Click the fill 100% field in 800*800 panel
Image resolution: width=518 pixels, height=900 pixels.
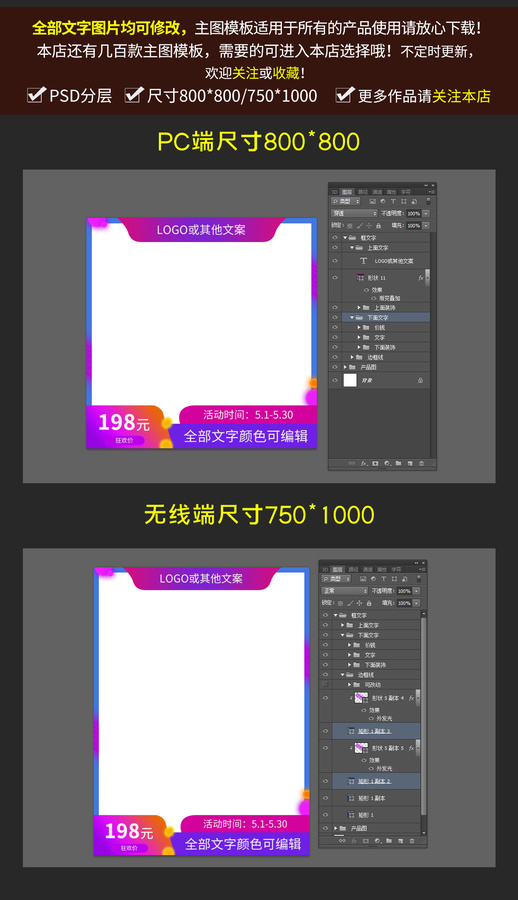[x=413, y=226]
